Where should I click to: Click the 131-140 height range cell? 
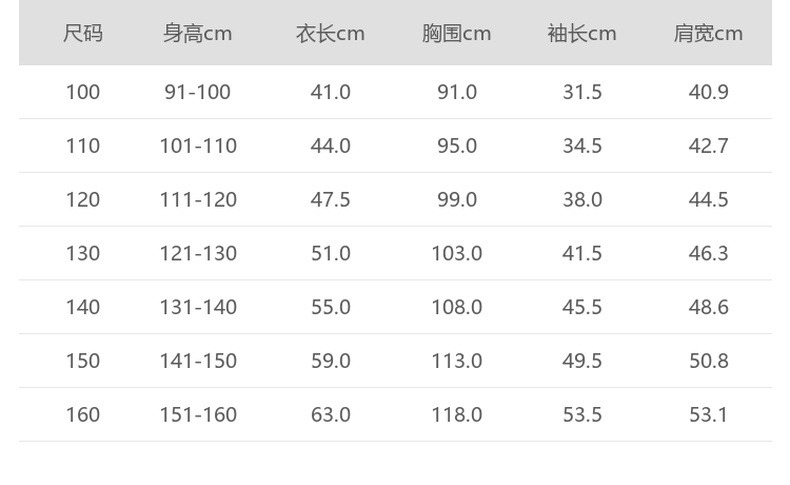[x=198, y=307]
